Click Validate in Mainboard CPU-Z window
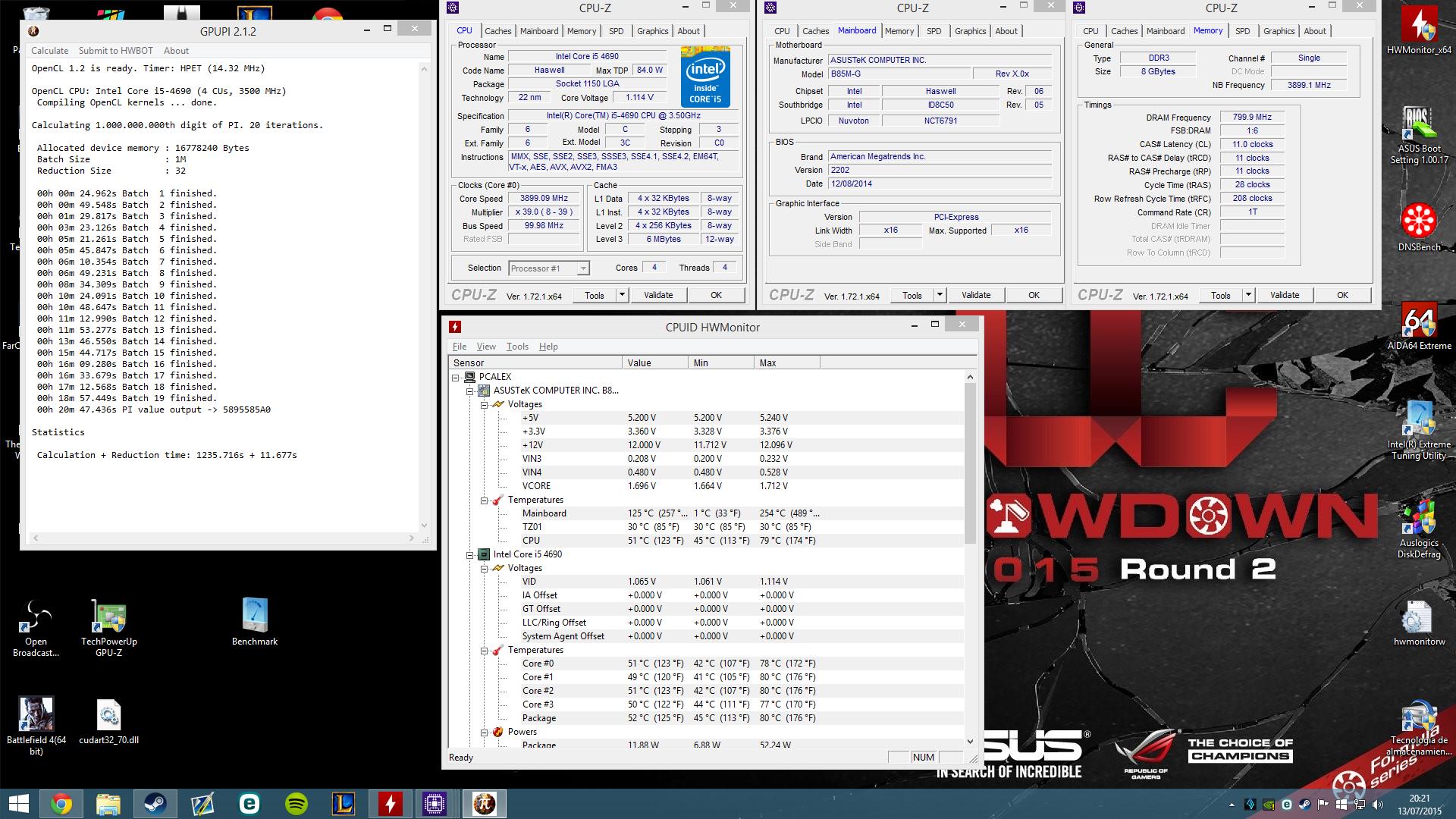The width and height of the screenshot is (1456, 819). tap(976, 295)
